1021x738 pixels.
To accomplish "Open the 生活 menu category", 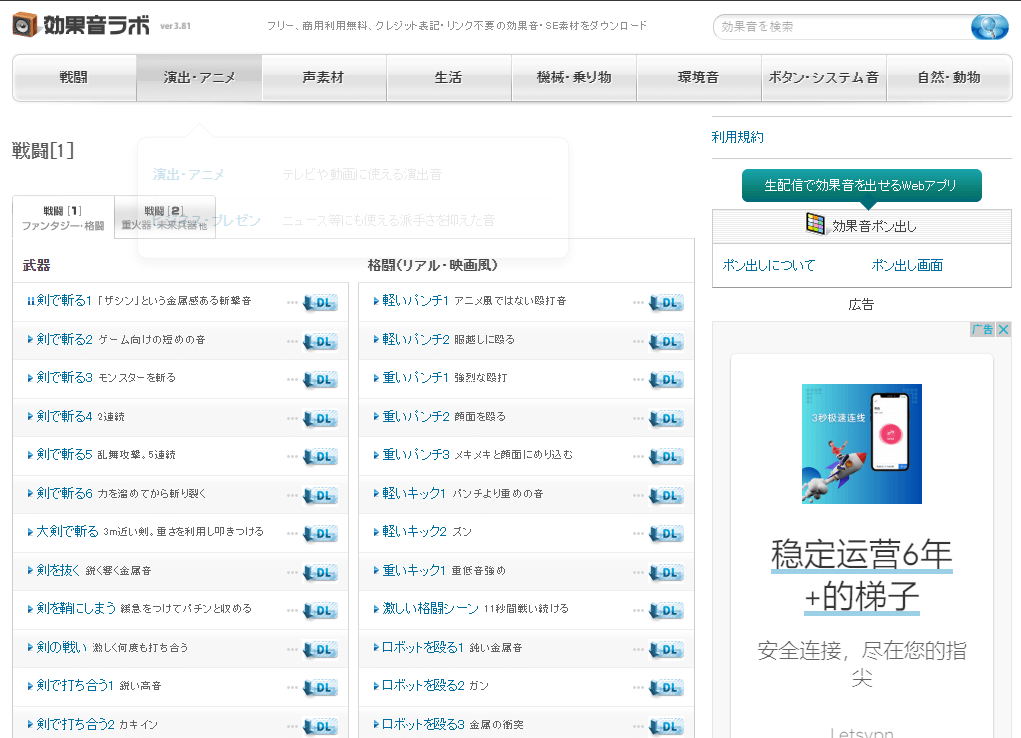I will (x=449, y=78).
